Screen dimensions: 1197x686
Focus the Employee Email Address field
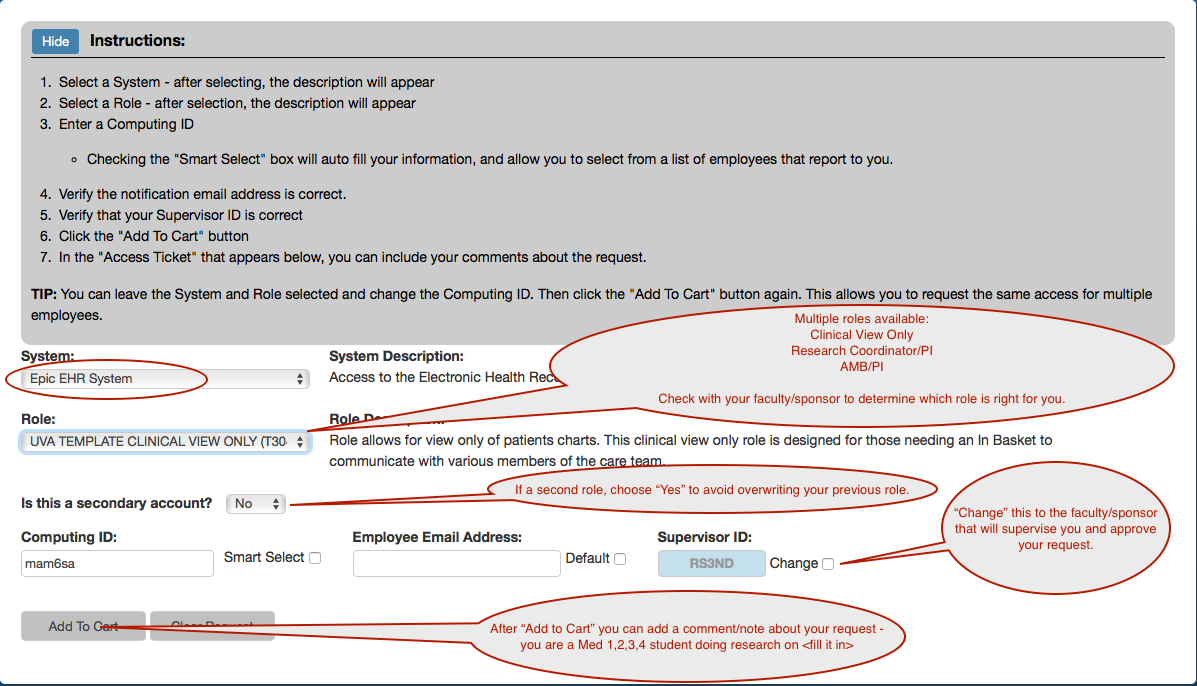click(457, 564)
